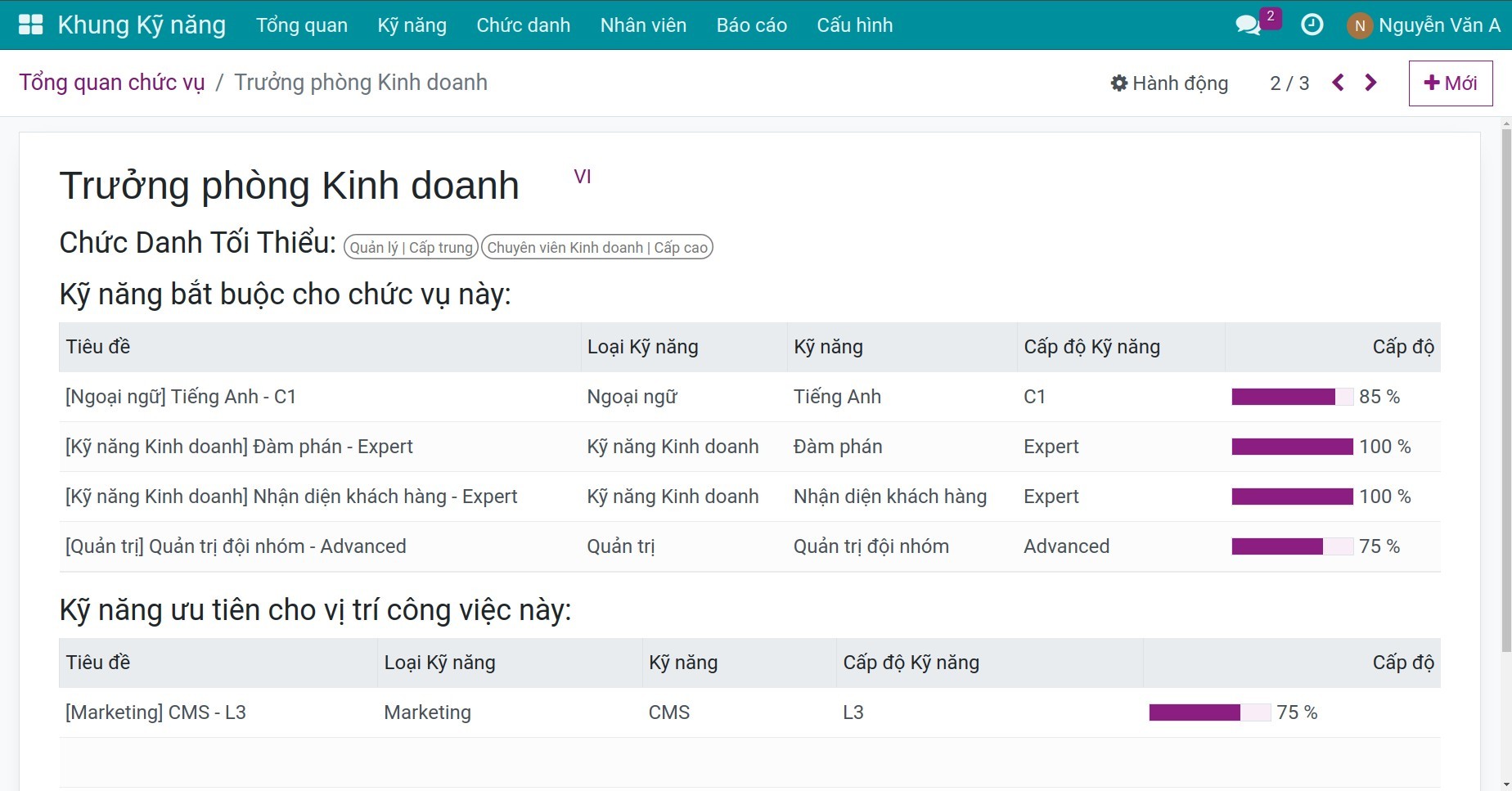Open the Kỹ năng menu

pyautogui.click(x=412, y=25)
